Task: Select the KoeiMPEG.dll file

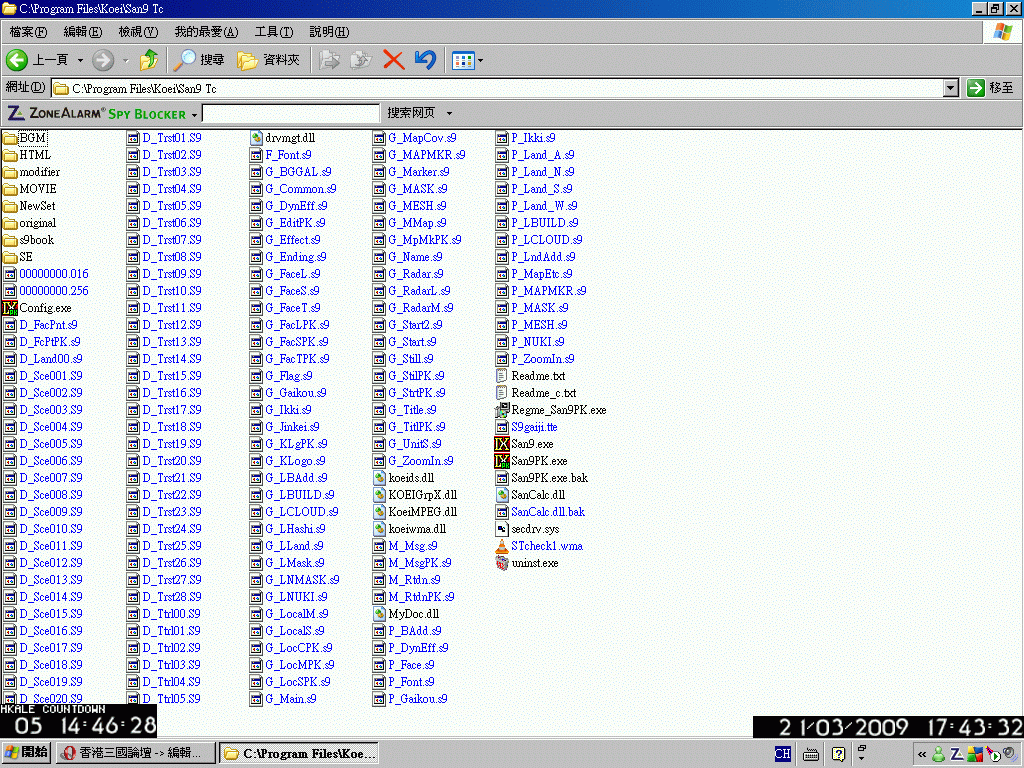Action: pyautogui.click(x=415, y=511)
